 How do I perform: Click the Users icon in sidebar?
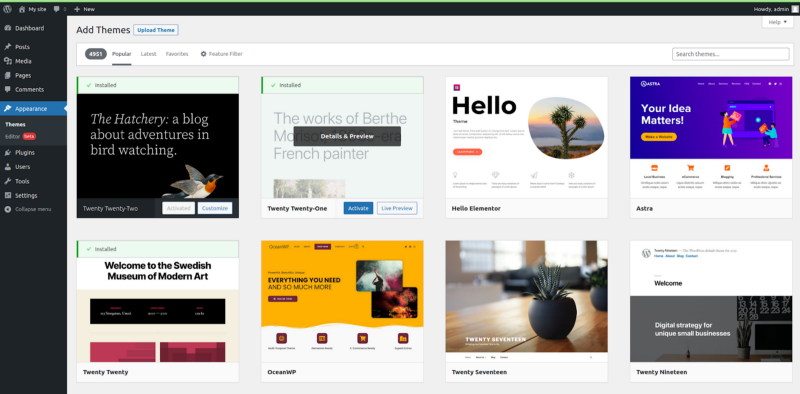click(8, 166)
